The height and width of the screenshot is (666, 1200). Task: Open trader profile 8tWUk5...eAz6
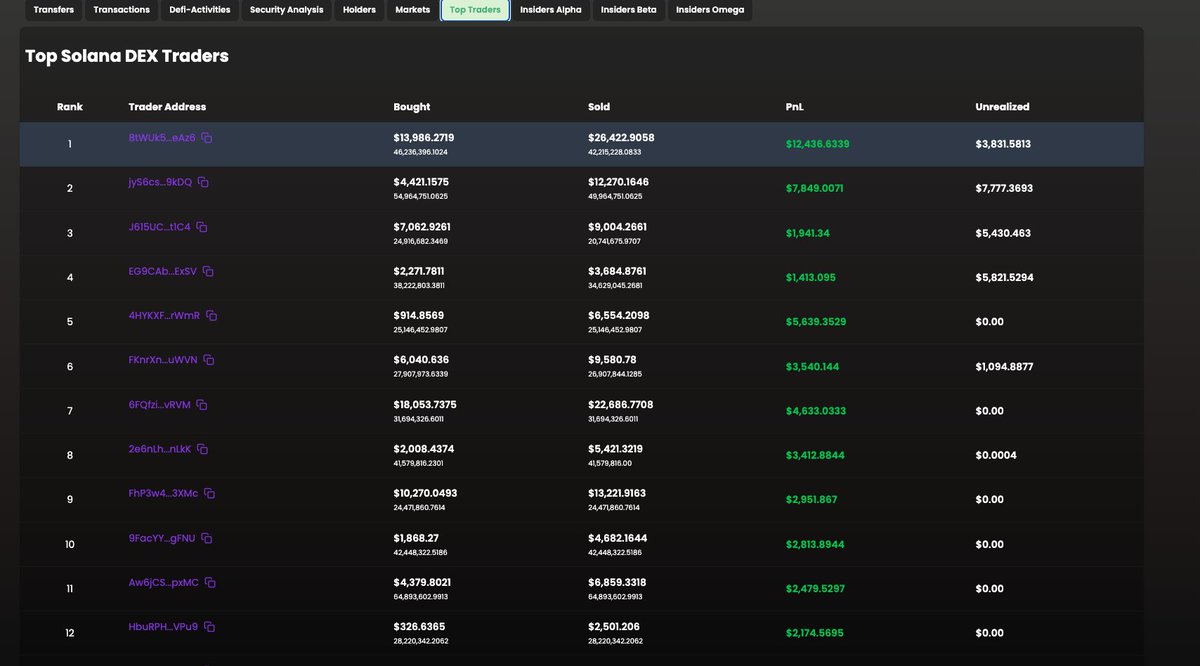click(x=161, y=139)
